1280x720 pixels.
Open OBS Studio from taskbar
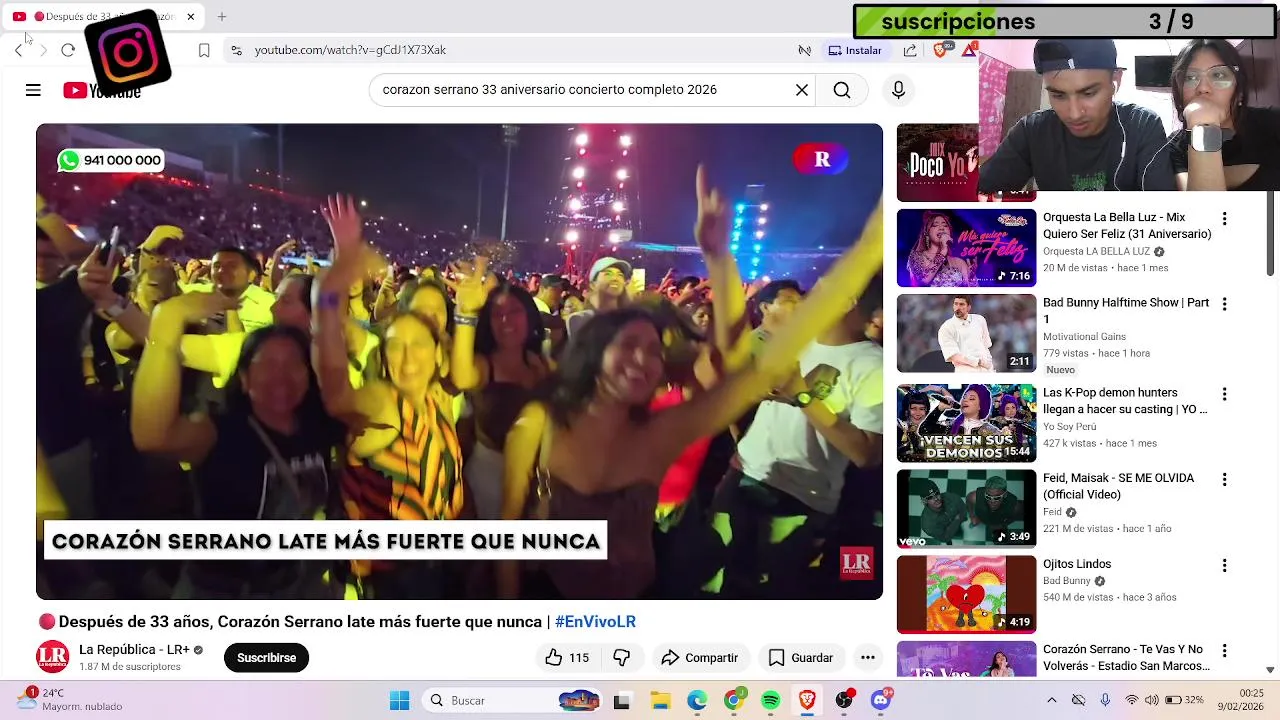(x=844, y=700)
